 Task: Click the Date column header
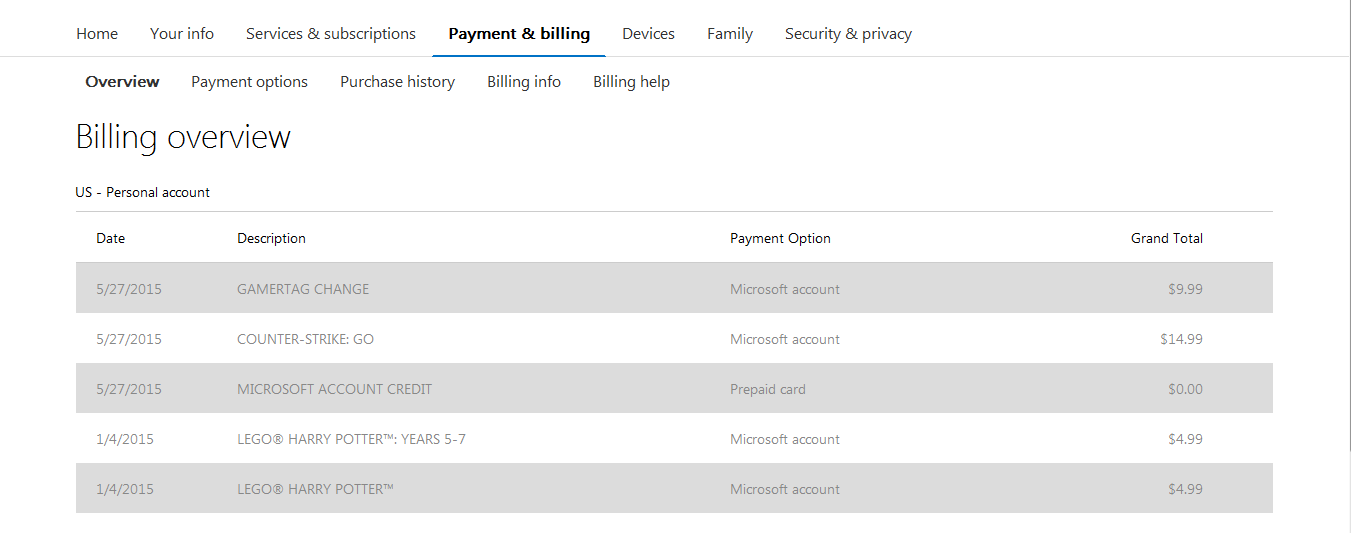coord(111,238)
